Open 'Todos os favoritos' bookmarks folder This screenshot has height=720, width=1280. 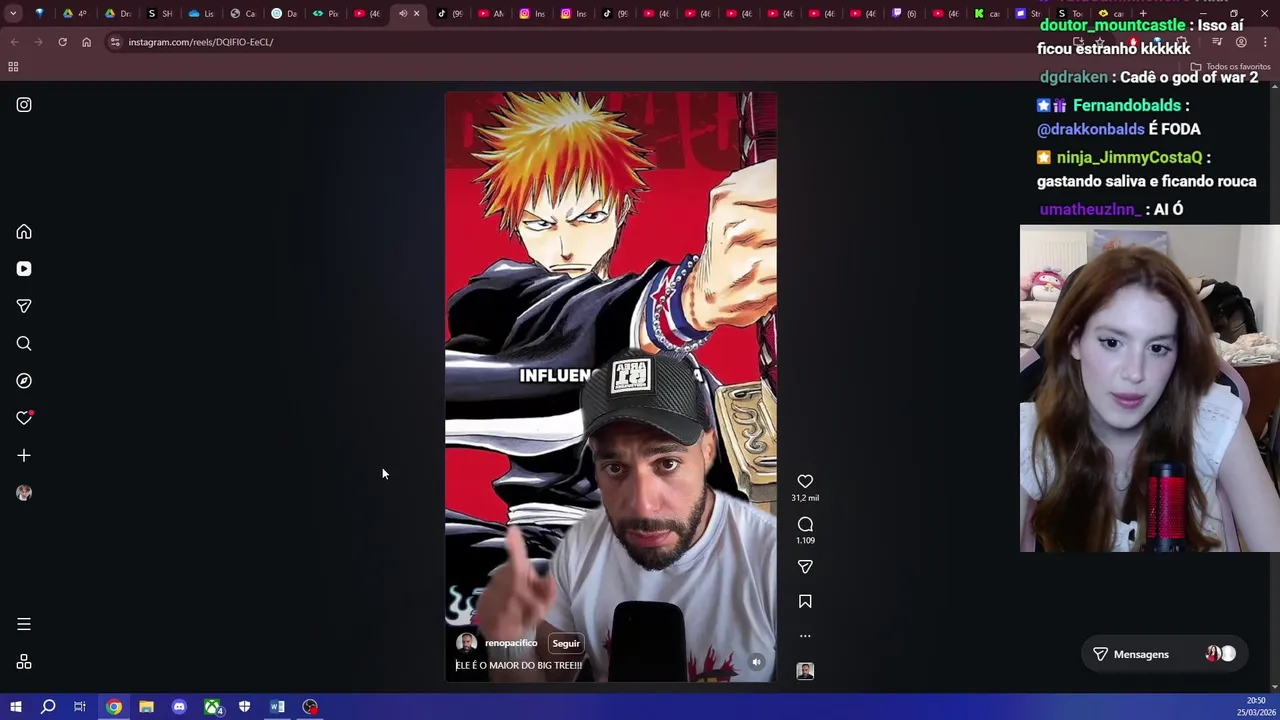(x=1230, y=67)
